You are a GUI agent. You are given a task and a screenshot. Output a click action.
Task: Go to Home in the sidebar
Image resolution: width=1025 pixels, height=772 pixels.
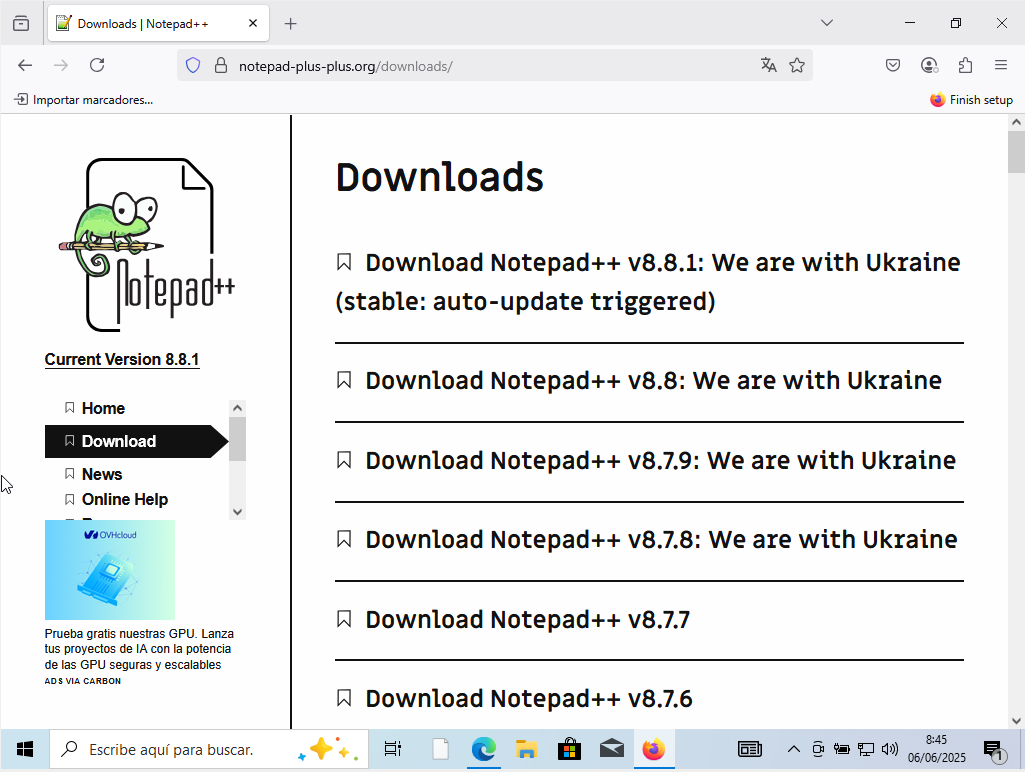tap(103, 409)
